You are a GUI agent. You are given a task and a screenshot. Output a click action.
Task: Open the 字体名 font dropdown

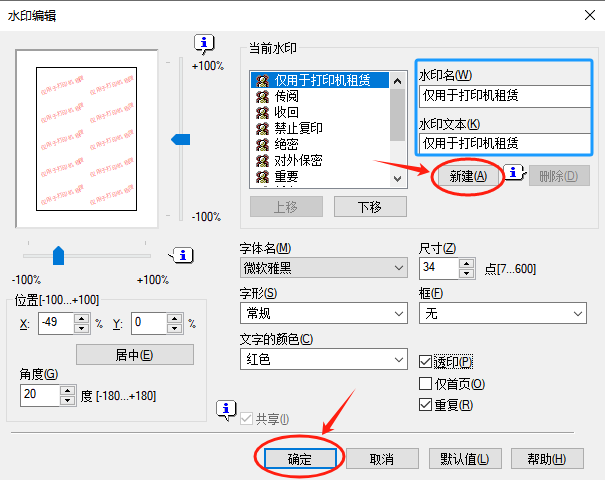tap(322, 268)
